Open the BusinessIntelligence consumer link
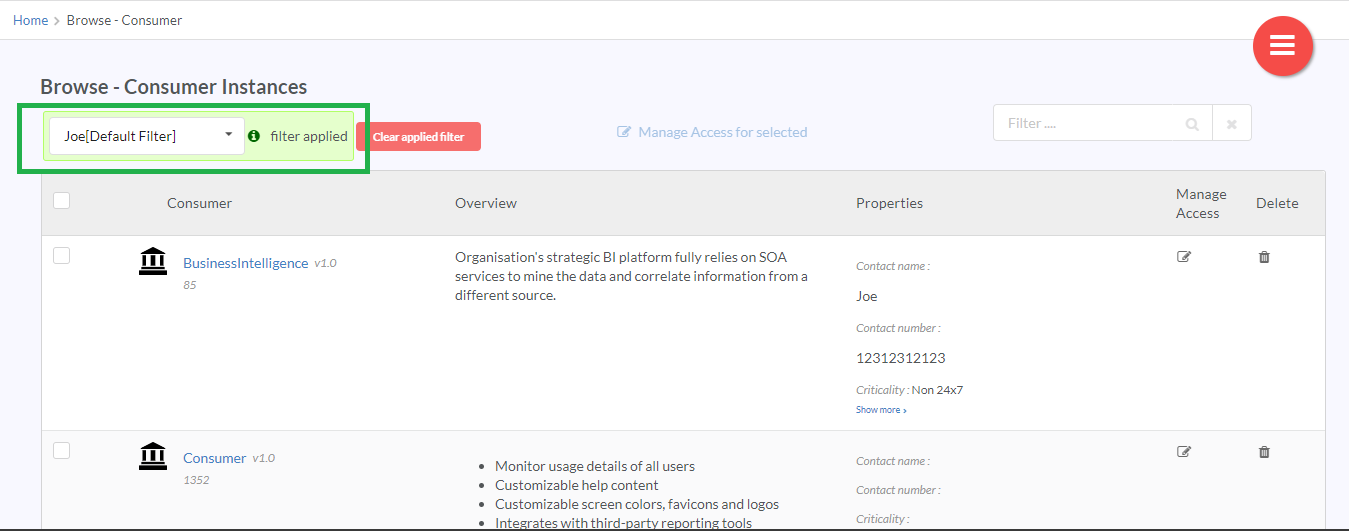Image resolution: width=1349 pixels, height=531 pixels. 245,263
